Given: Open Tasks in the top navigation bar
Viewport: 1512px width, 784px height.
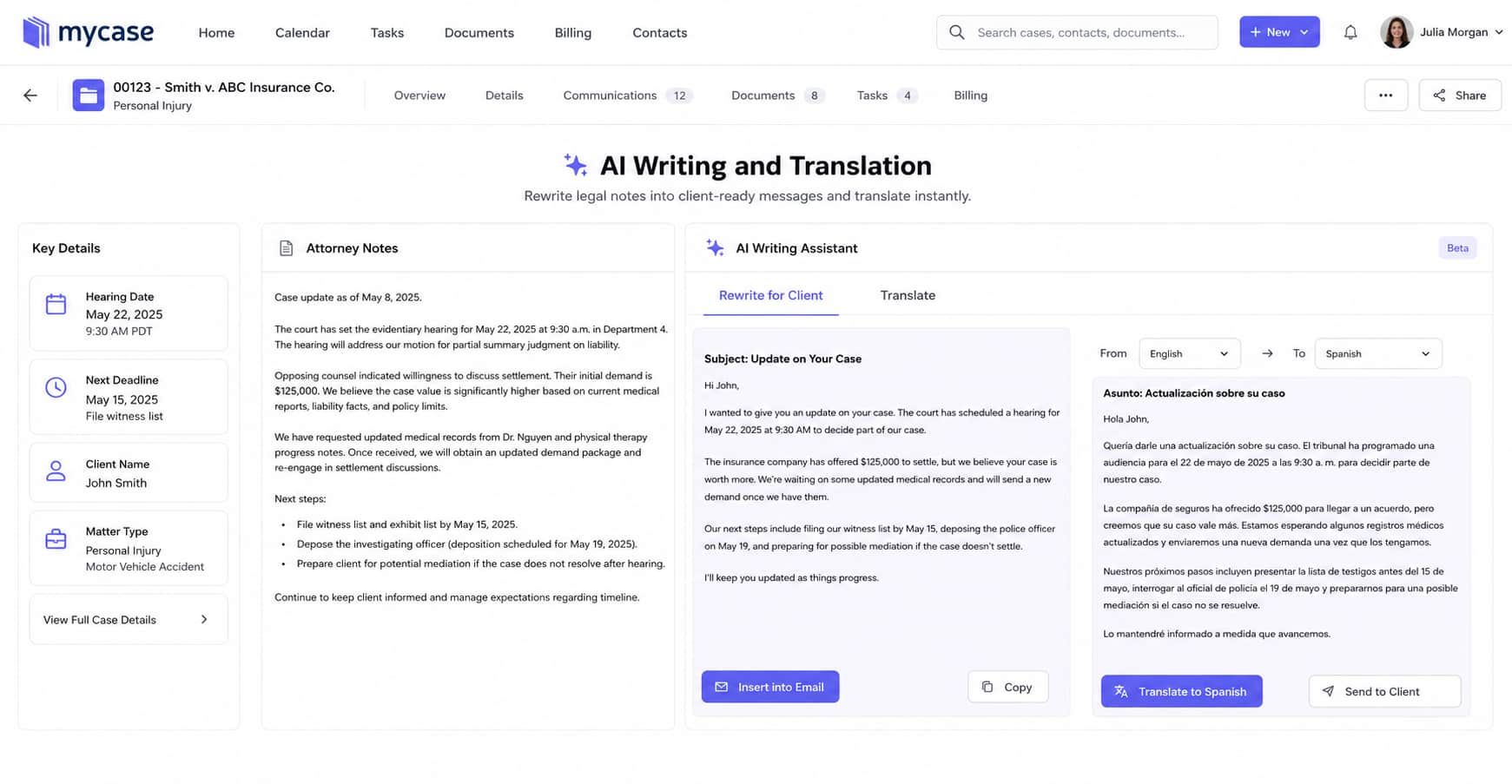Looking at the screenshot, I should (x=386, y=33).
